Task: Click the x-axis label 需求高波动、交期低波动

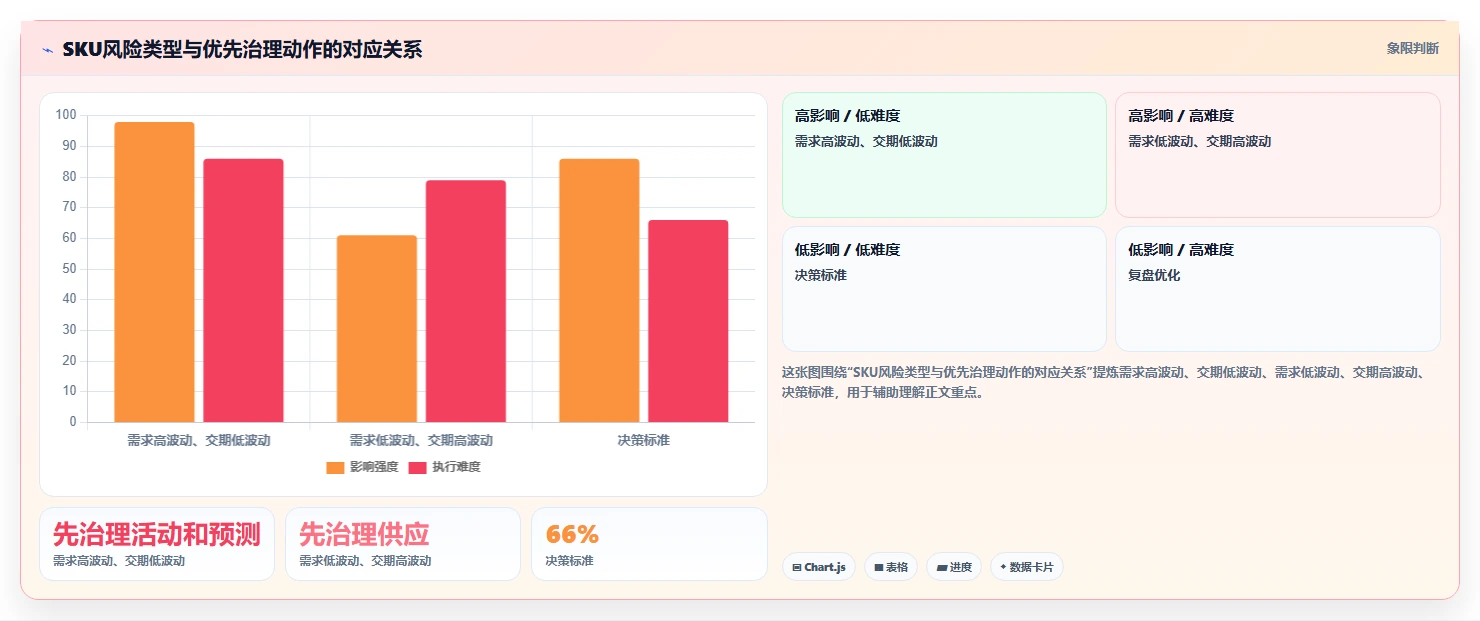Action: click(199, 440)
